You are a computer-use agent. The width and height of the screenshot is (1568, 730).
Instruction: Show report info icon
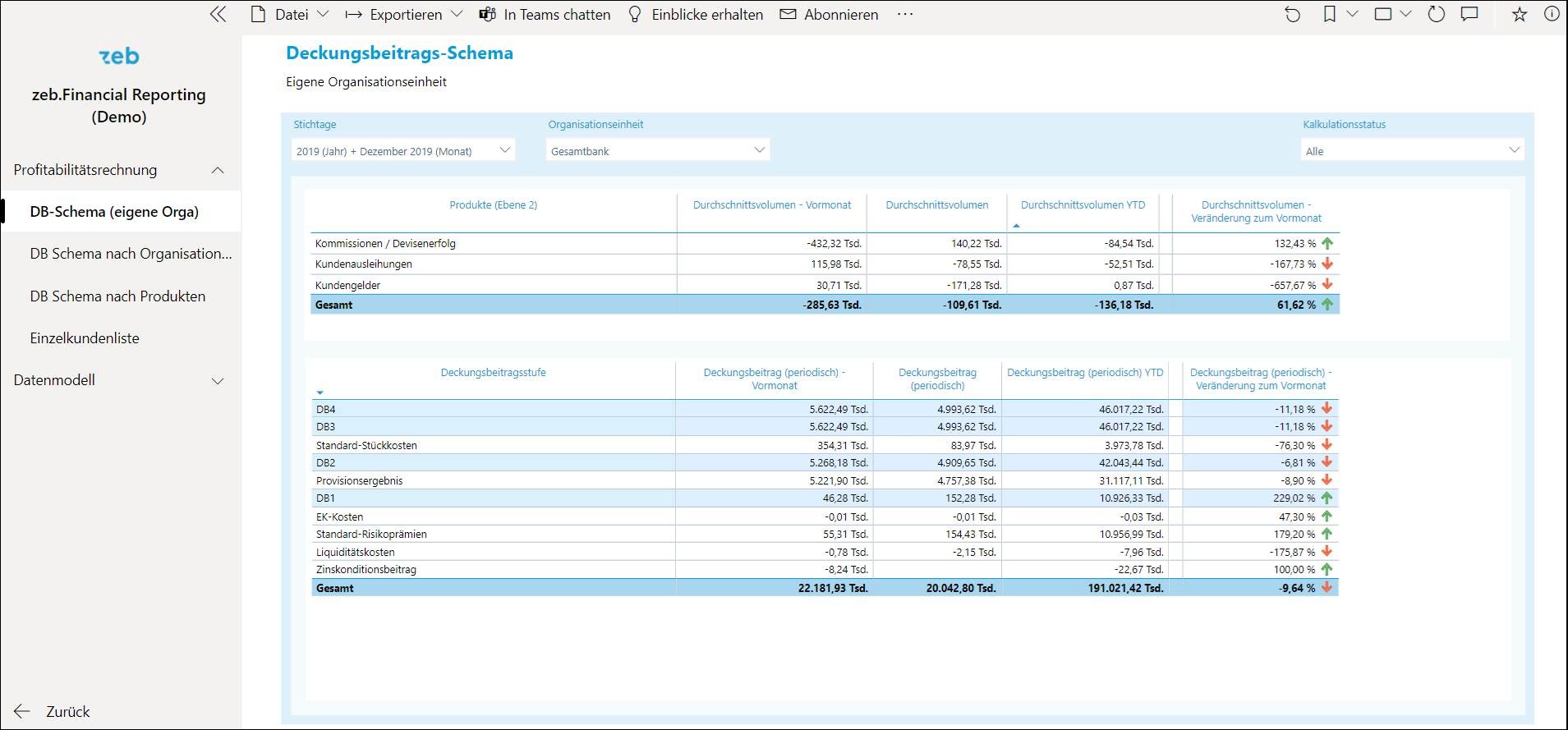(x=1552, y=14)
